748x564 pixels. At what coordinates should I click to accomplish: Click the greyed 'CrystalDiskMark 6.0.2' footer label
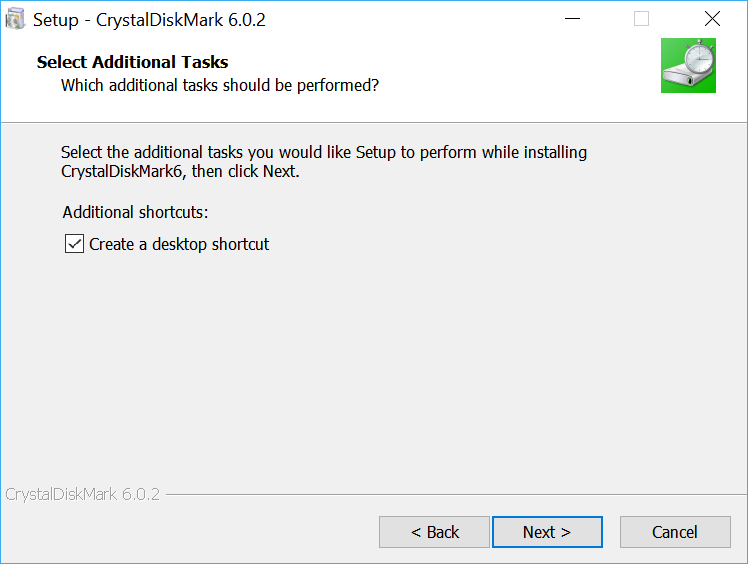pyautogui.click(x=83, y=494)
